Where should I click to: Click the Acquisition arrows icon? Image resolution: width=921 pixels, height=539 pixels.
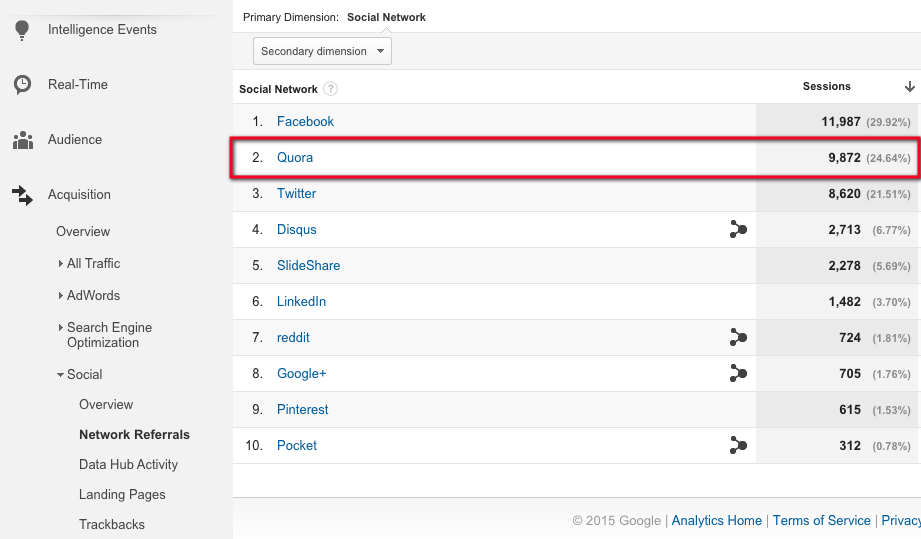point(22,195)
